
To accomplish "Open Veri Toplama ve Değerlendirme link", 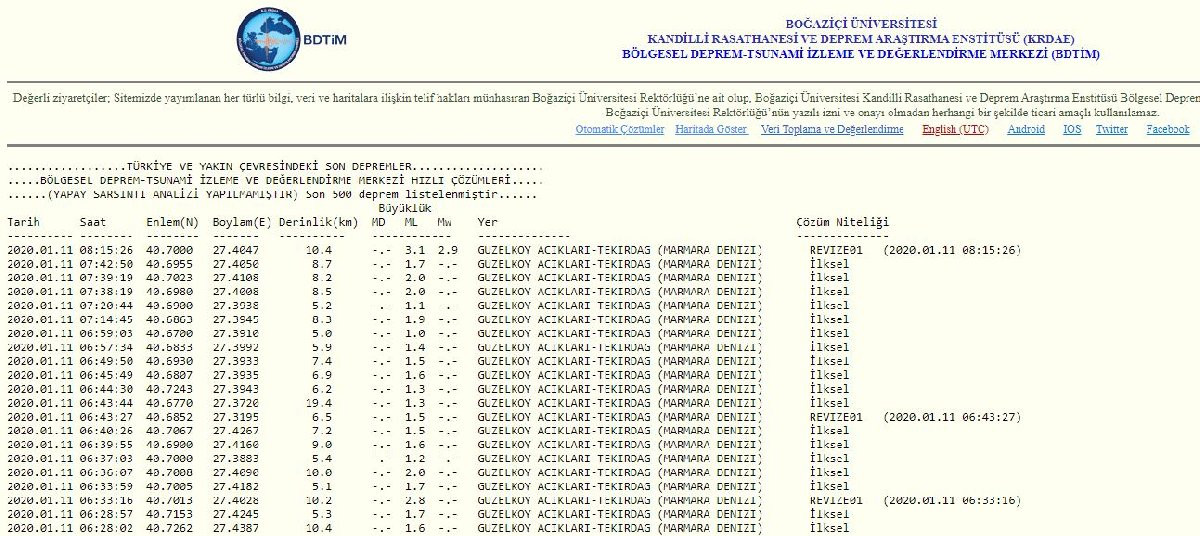I will click(832, 129).
